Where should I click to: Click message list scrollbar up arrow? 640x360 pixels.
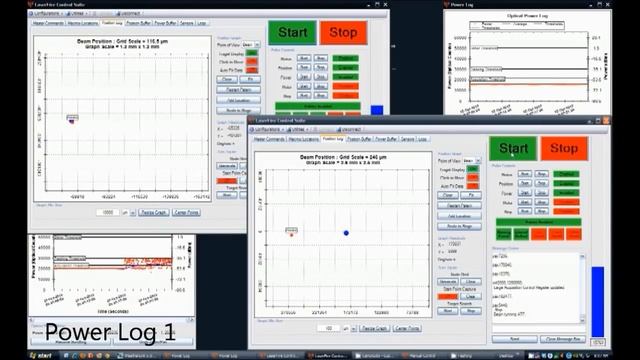tap(582, 256)
